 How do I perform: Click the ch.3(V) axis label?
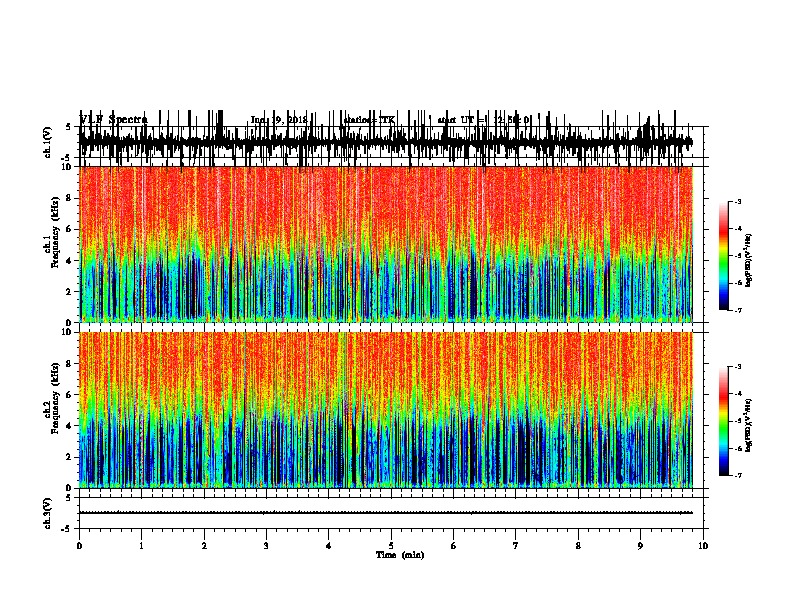click(48, 513)
